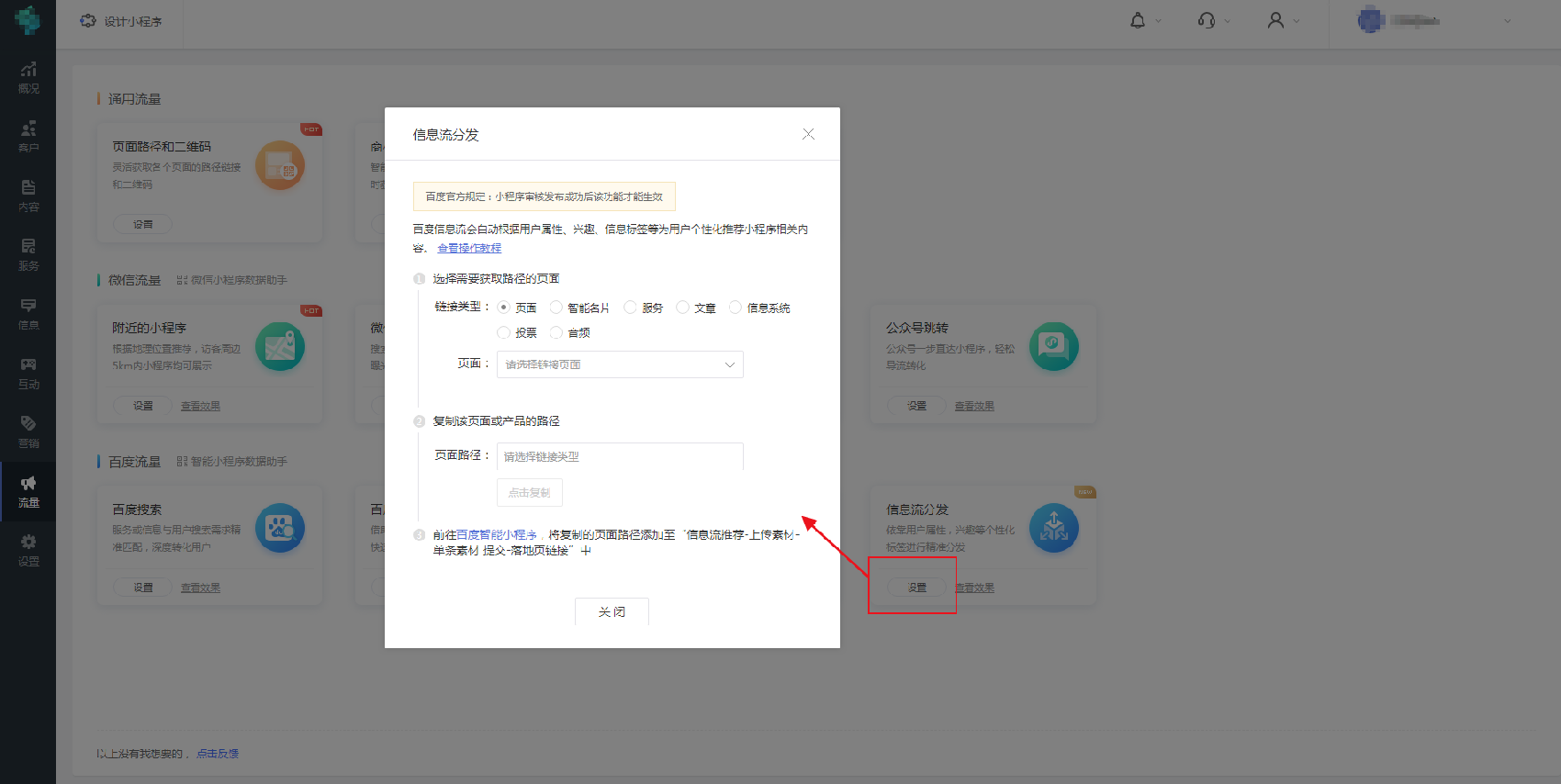Click the 附近的小程序 map icon

click(x=280, y=346)
